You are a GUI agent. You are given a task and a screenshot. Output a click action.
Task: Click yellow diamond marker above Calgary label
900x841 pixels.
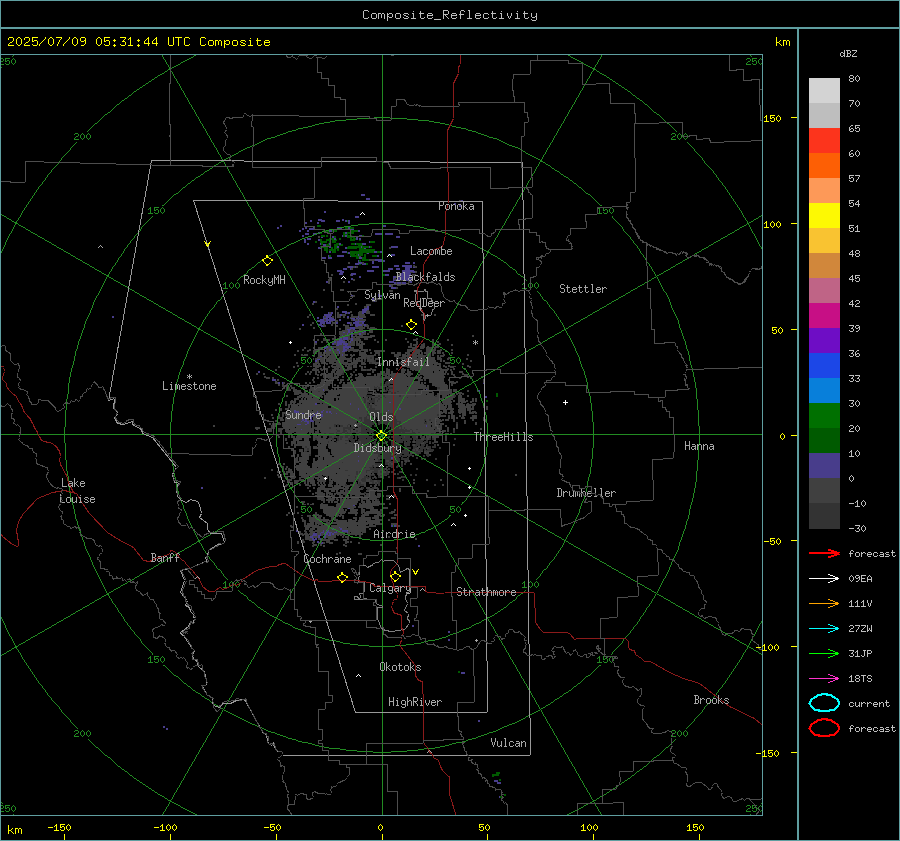tap(395, 576)
